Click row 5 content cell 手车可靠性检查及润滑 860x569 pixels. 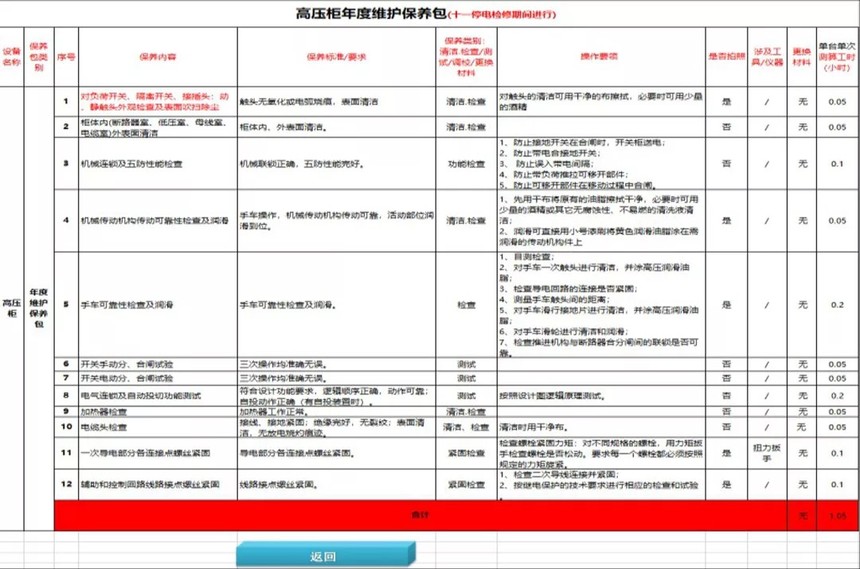pyautogui.click(x=158, y=305)
